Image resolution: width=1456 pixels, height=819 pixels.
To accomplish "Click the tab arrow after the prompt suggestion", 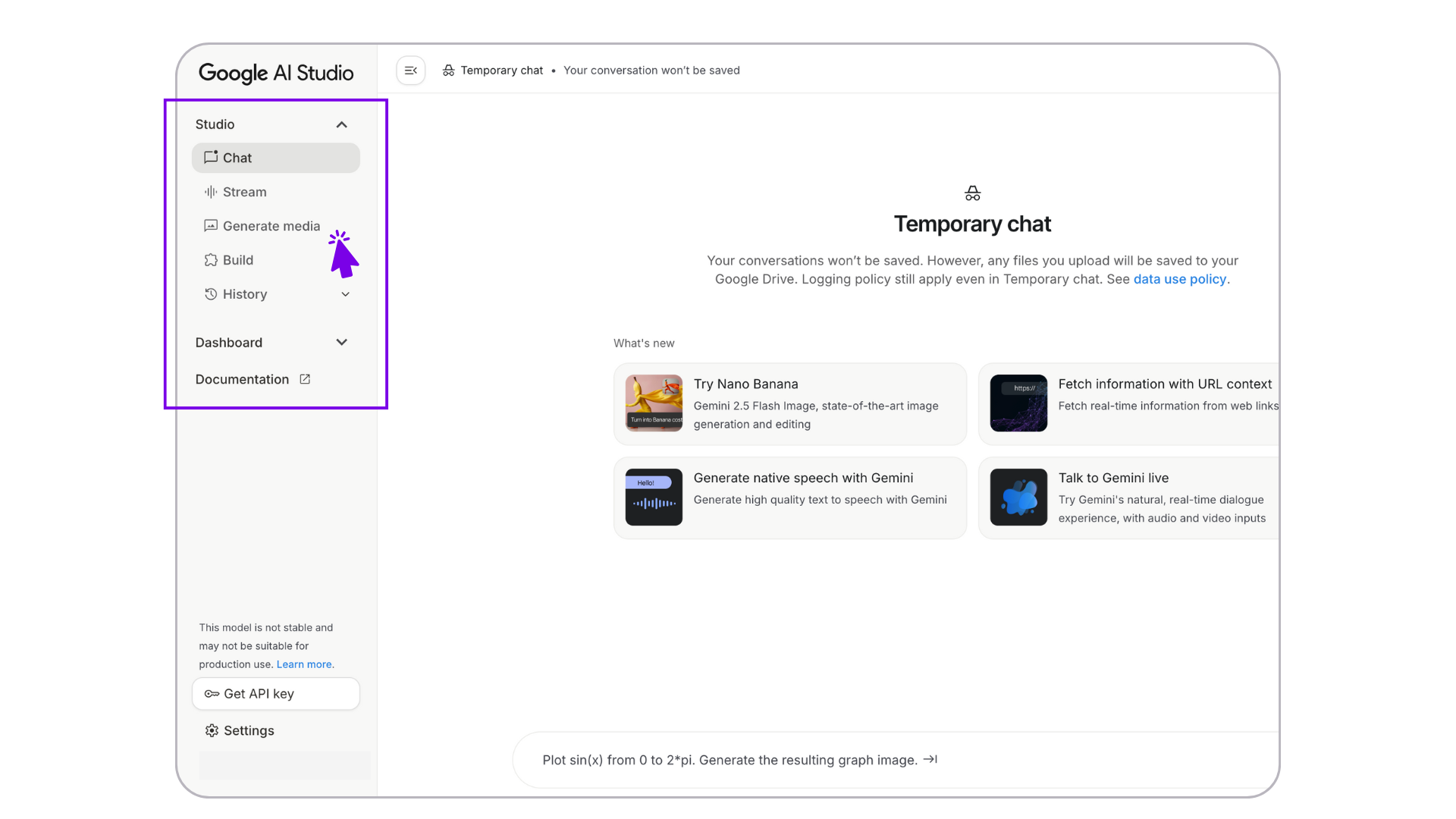I will pos(930,759).
